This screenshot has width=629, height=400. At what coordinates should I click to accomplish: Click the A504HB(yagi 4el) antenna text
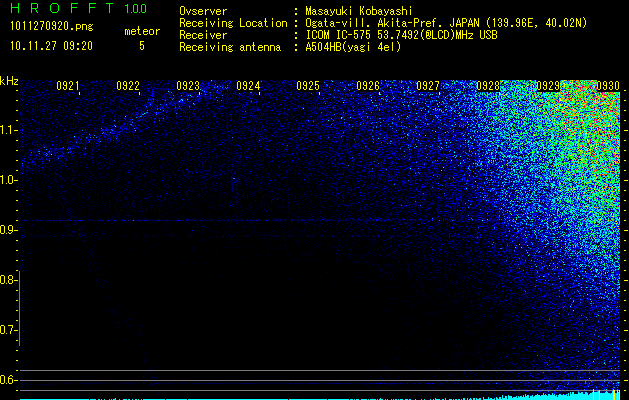click(x=353, y=47)
